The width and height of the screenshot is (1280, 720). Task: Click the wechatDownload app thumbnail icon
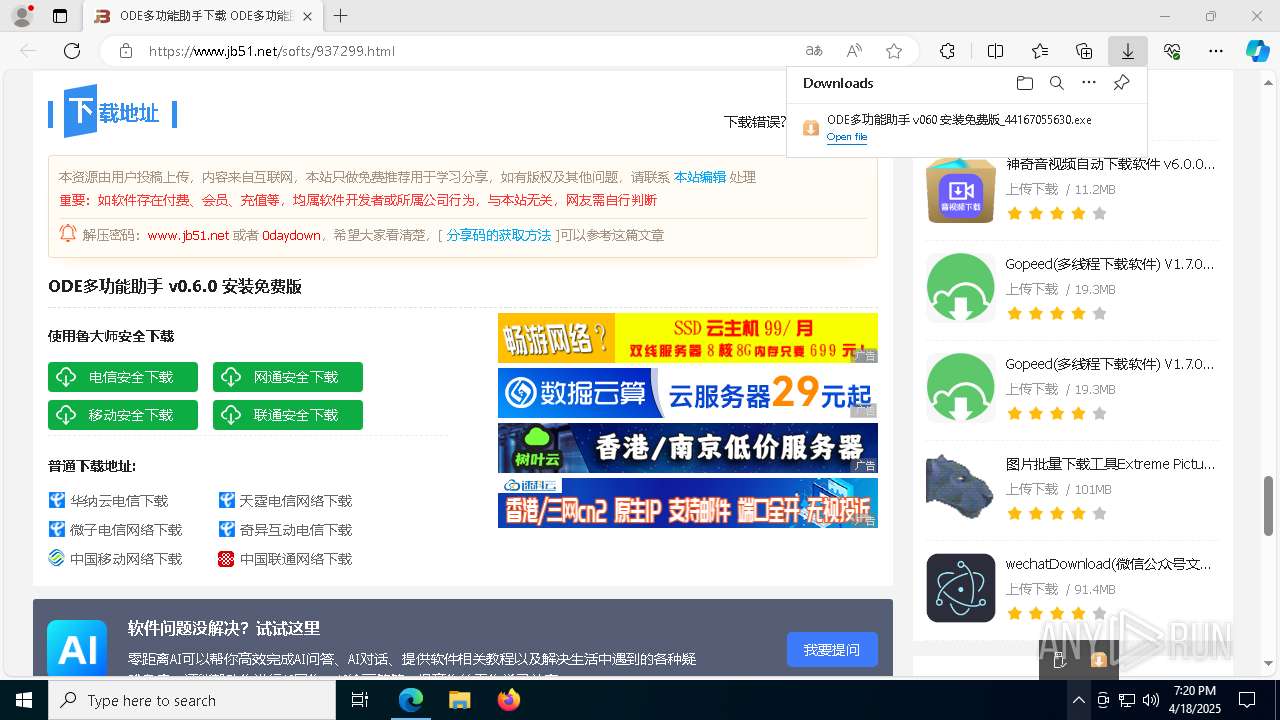coord(961,588)
